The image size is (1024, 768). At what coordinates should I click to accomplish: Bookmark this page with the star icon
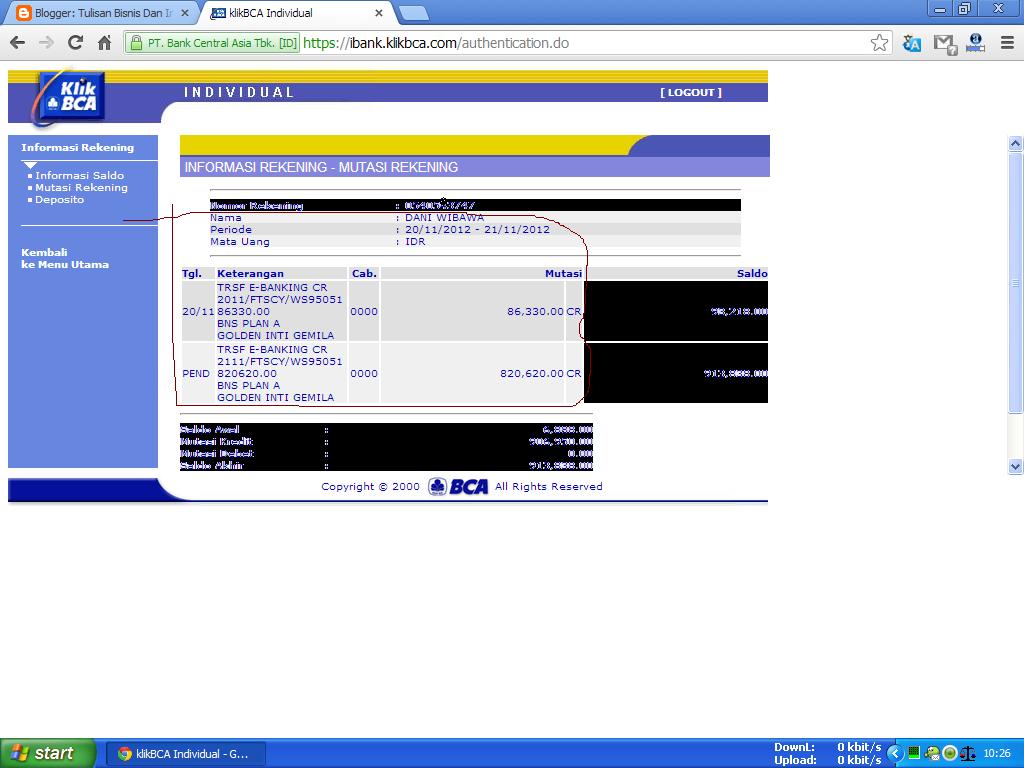click(879, 43)
